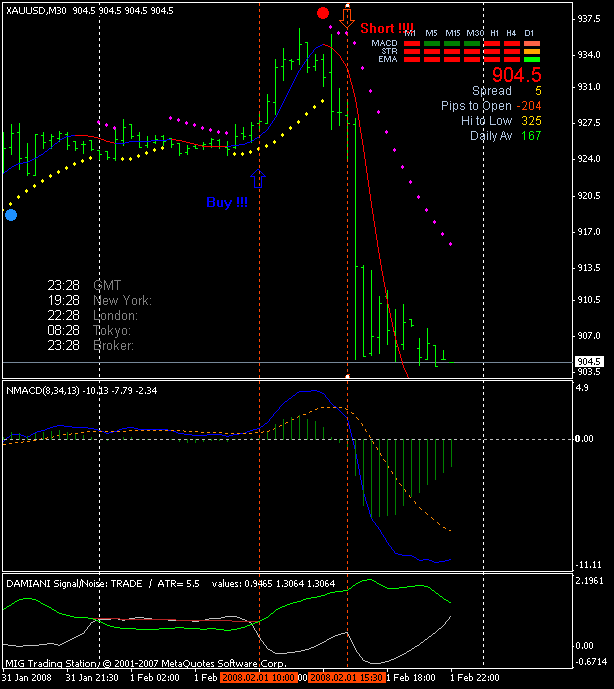Click the red circle above the price peak
614x689 pixels.
(323, 13)
